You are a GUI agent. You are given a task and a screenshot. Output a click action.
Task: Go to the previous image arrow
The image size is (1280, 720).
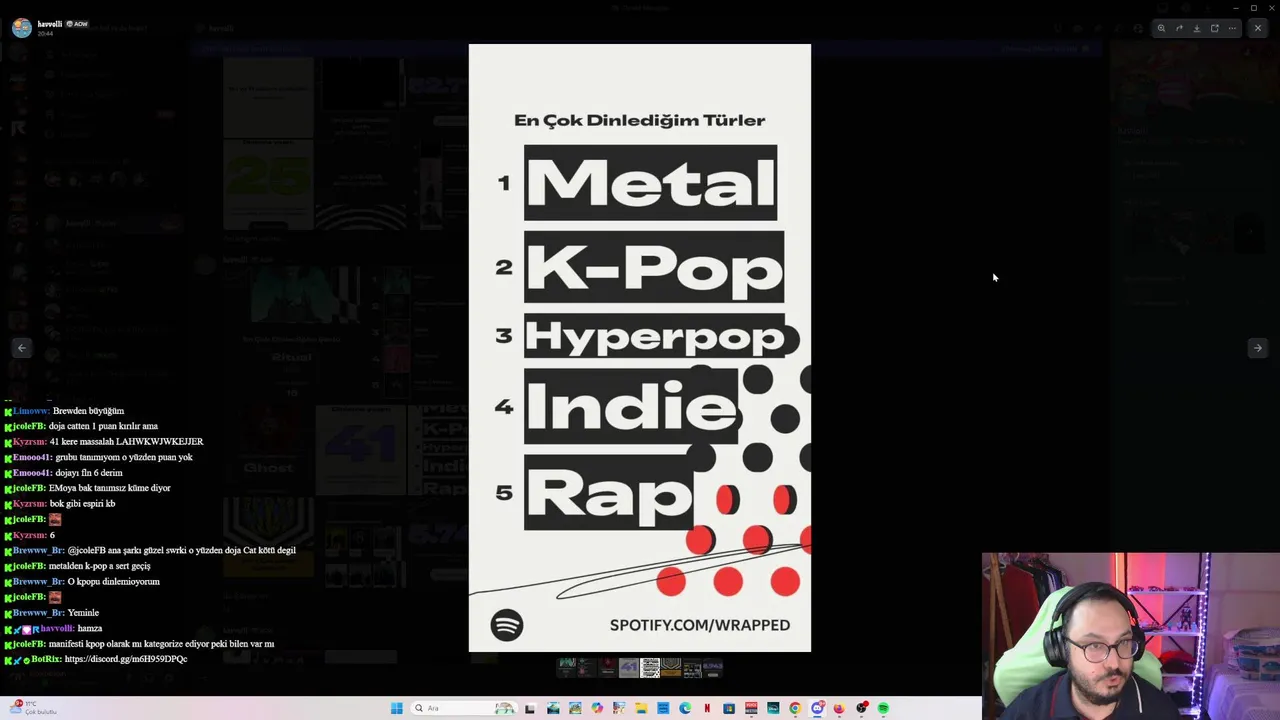tap(22, 348)
